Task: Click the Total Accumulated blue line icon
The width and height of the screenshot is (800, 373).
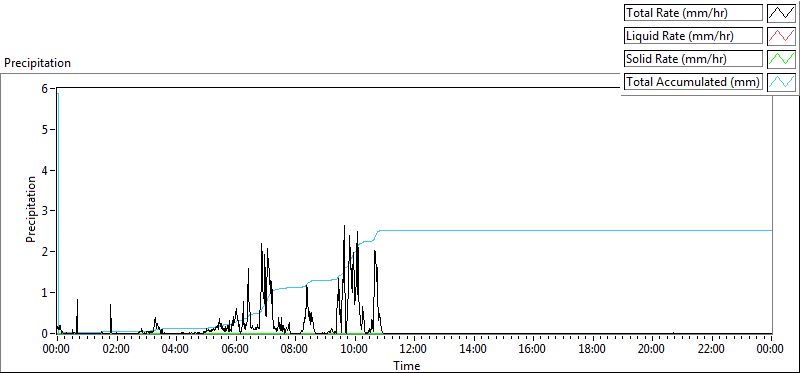Action: [x=781, y=82]
